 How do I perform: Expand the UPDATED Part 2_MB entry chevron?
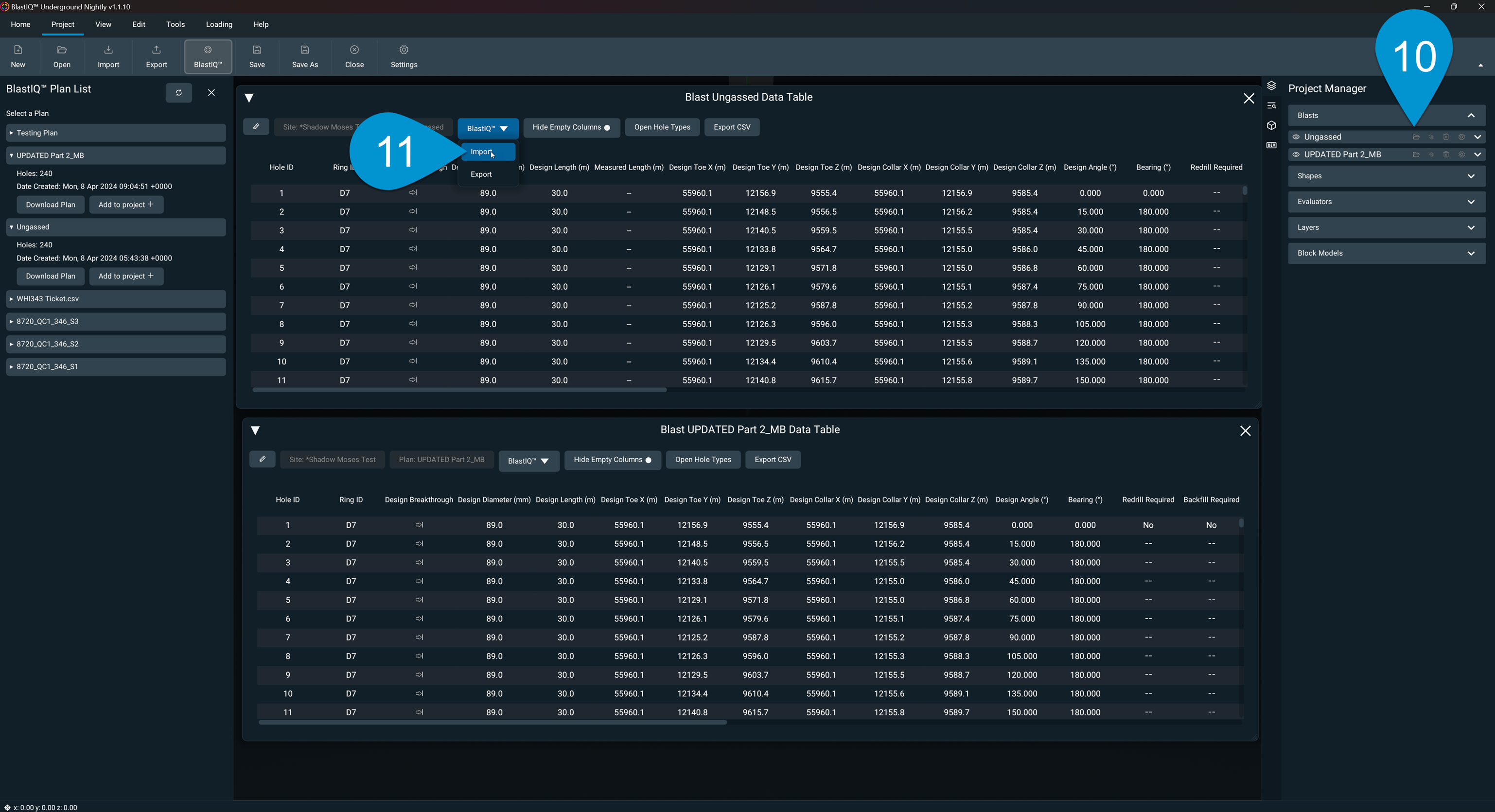point(1477,154)
